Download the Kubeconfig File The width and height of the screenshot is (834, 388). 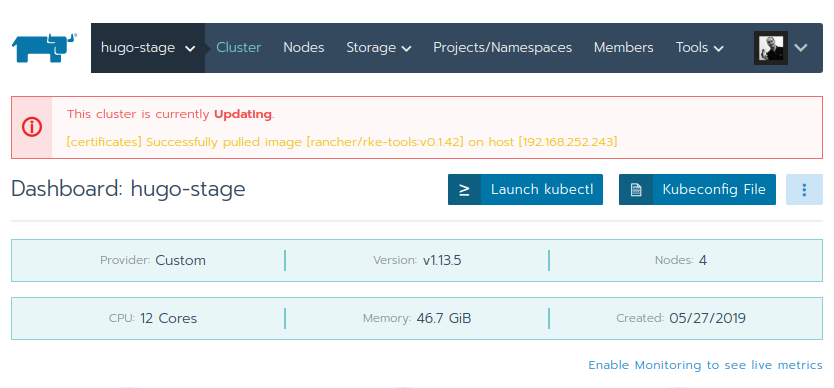tap(697, 189)
